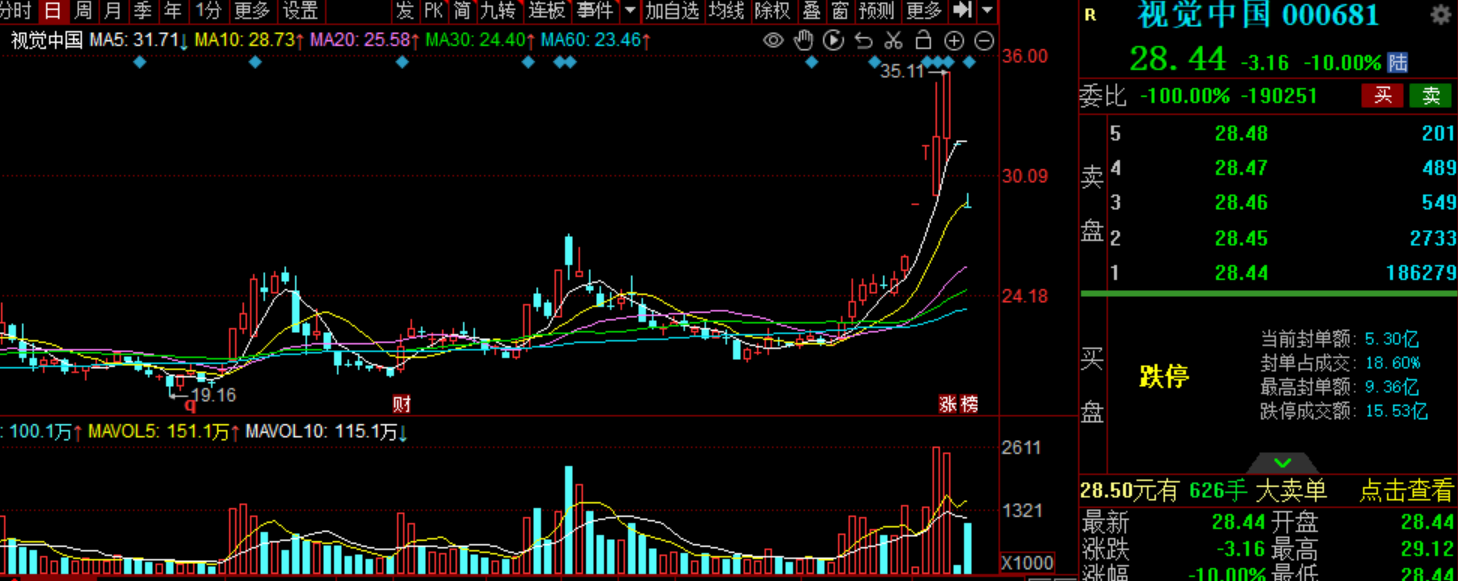Click stock title 视觉中国 000681
Image resolution: width=1458 pixels, height=581 pixels.
coord(1258,15)
